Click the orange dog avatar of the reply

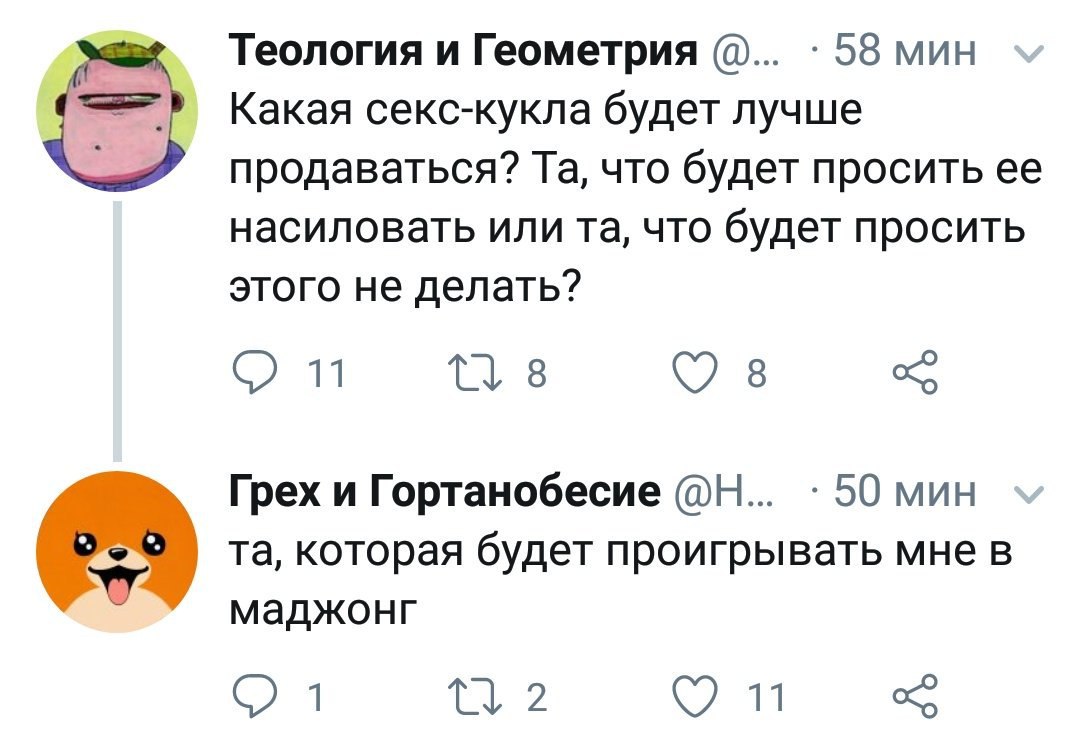[x=117, y=551]
